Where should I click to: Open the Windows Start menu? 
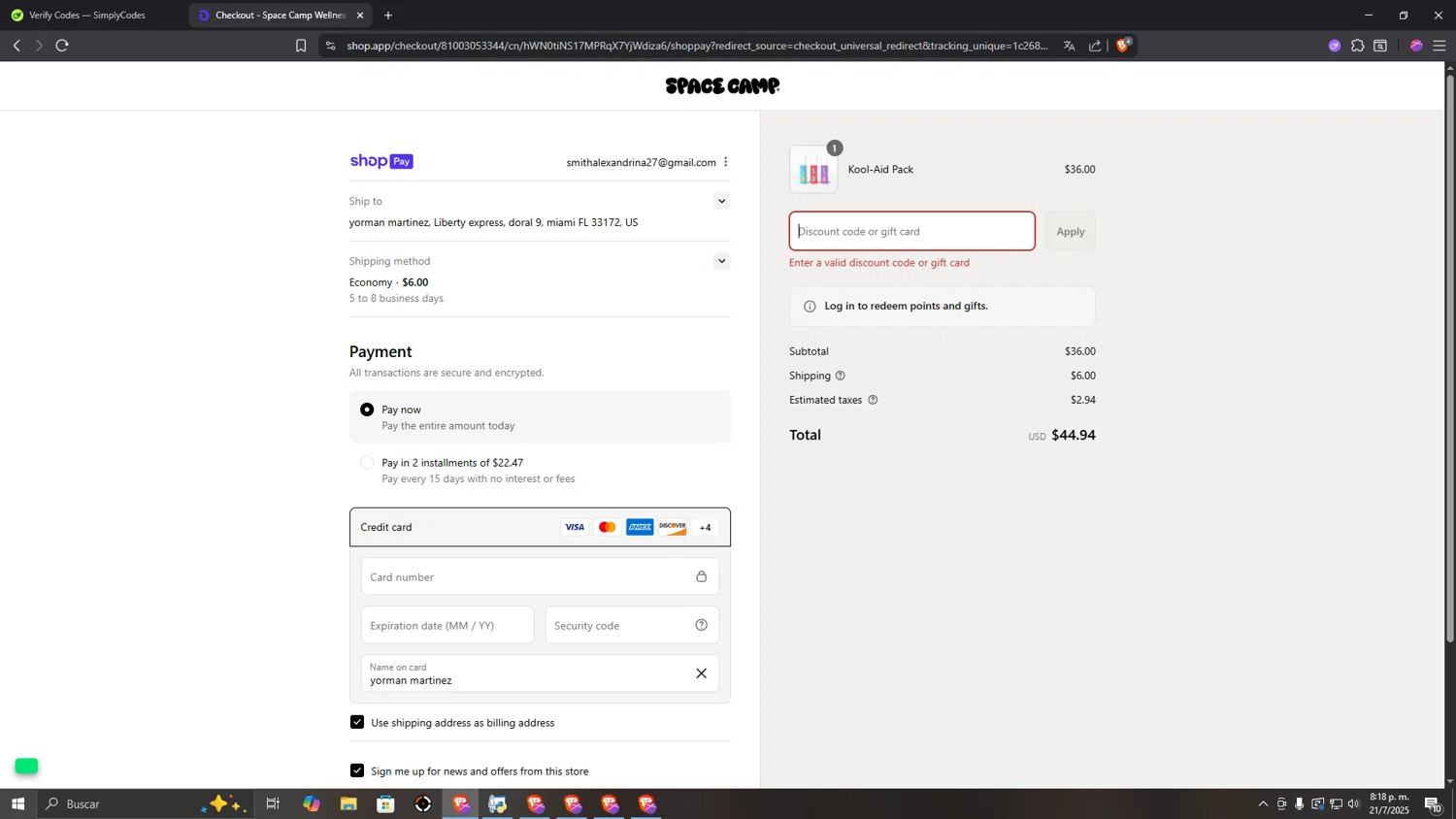coord(17,803)
